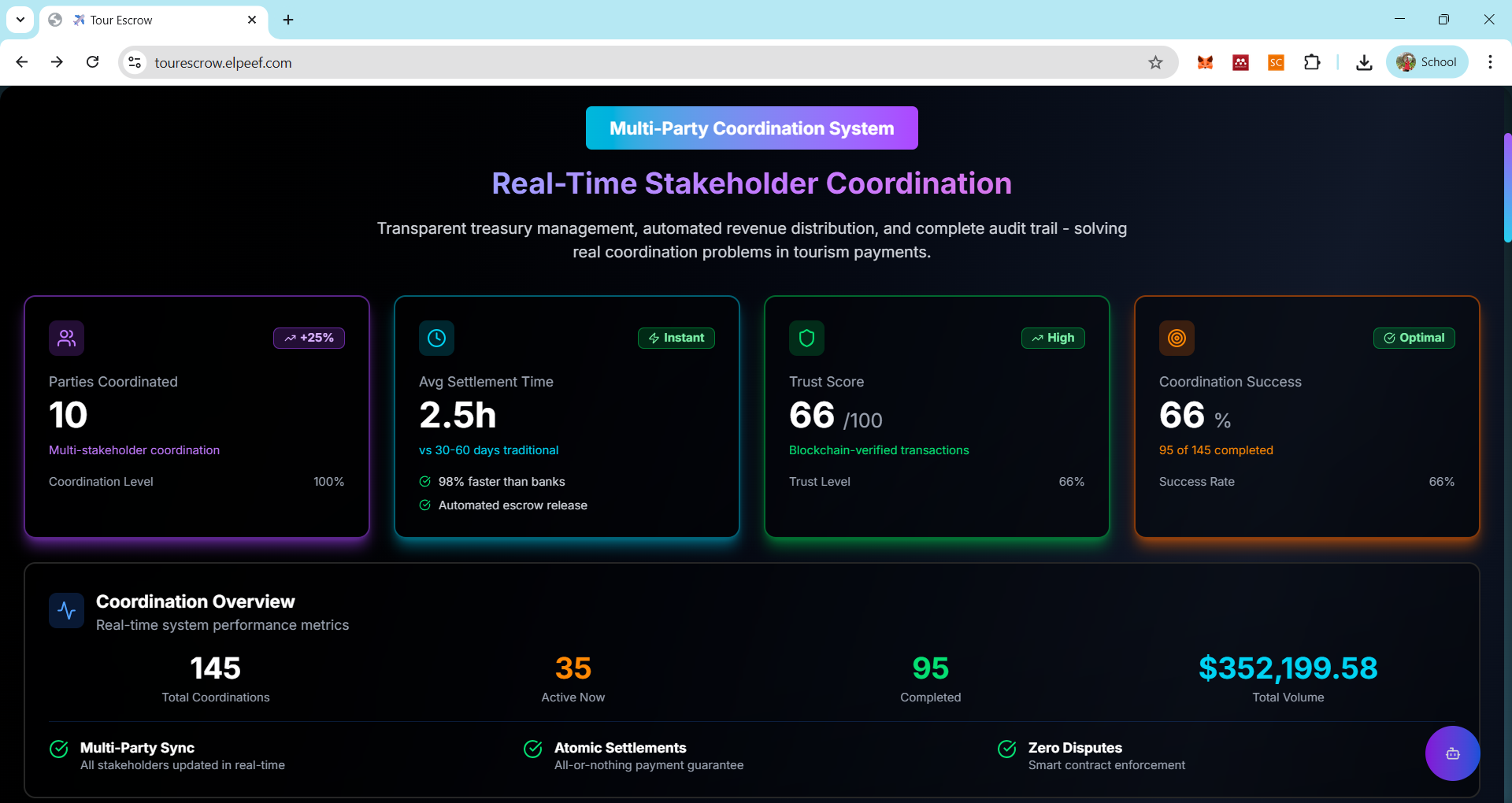The width and height of the screenshot is (1512, 803).
Task: Select the Tour Escrow browser tab
Action: point(154,20)
